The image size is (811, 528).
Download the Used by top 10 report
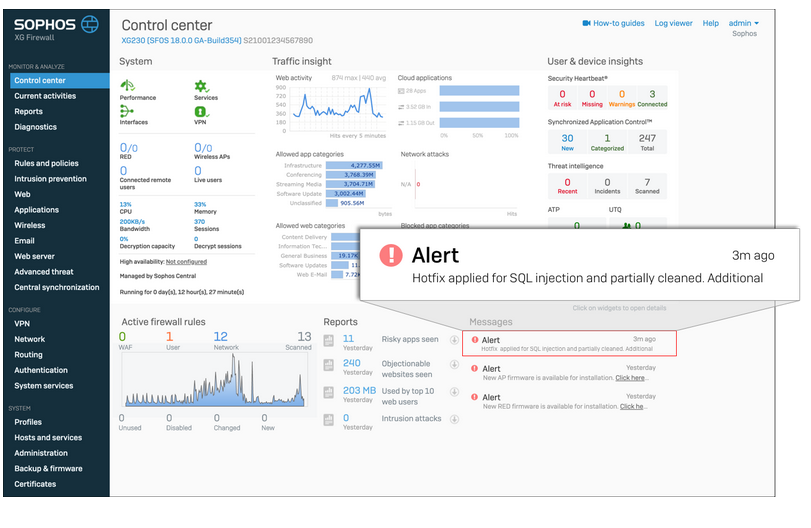click(x=454, y=391)
